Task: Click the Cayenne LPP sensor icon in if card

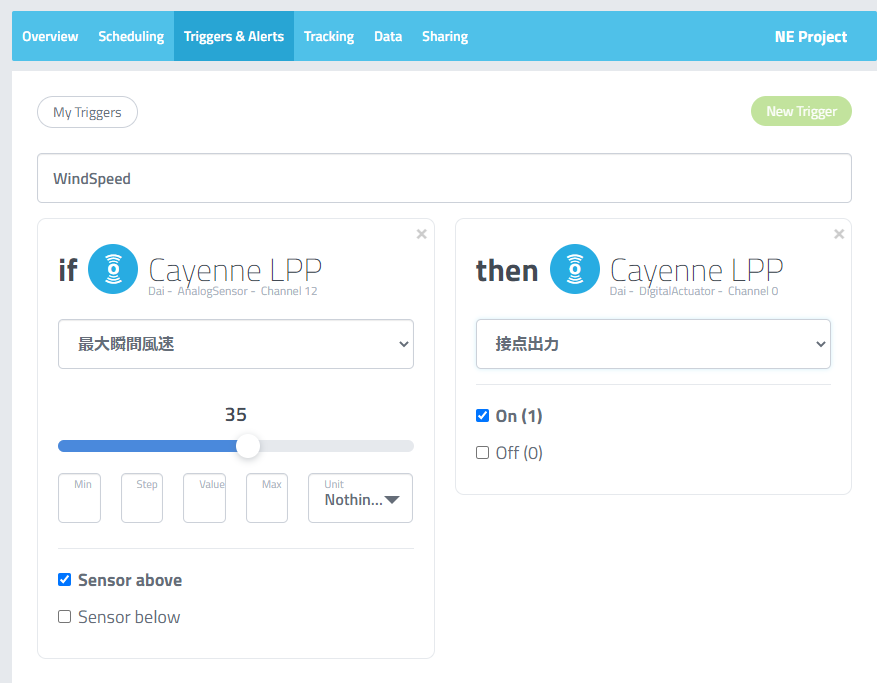Action: click(113, 269)
